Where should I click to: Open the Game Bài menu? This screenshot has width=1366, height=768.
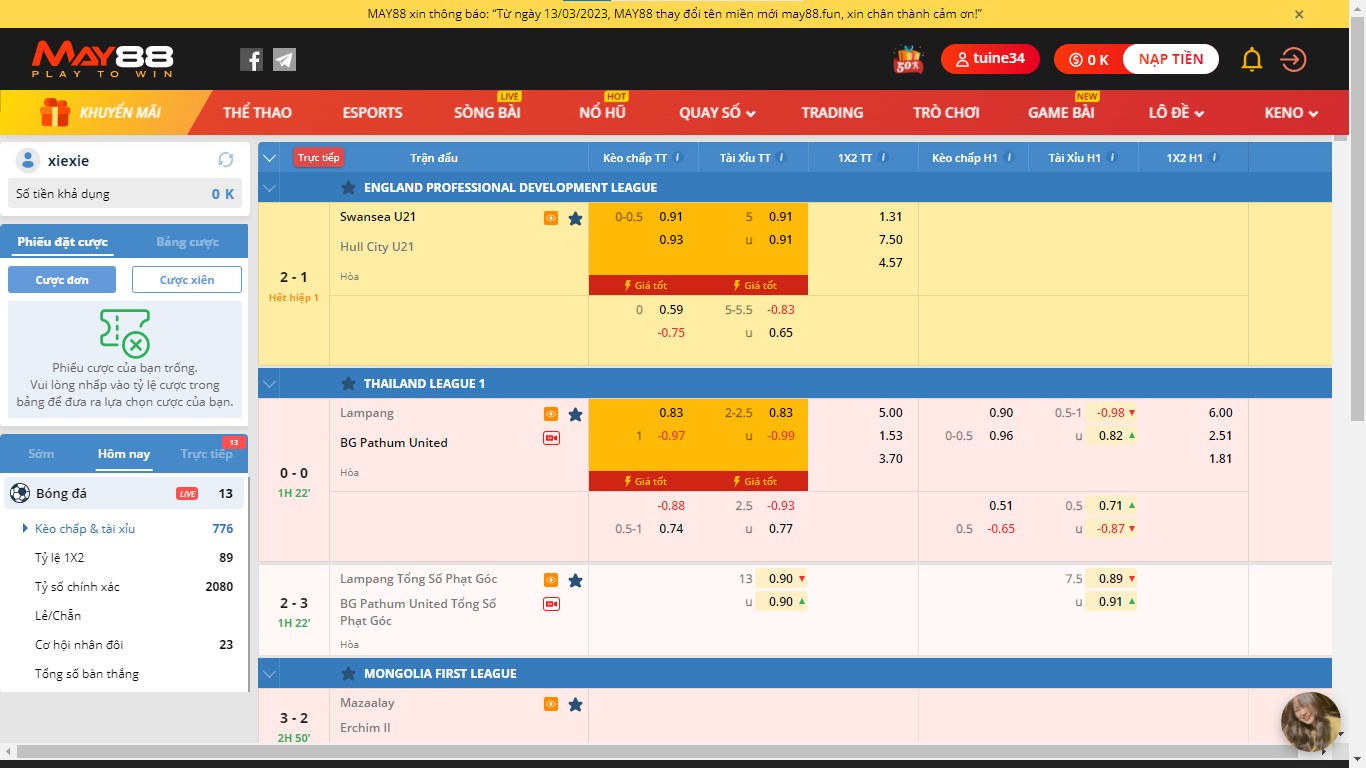click(x=1061, y=113)
